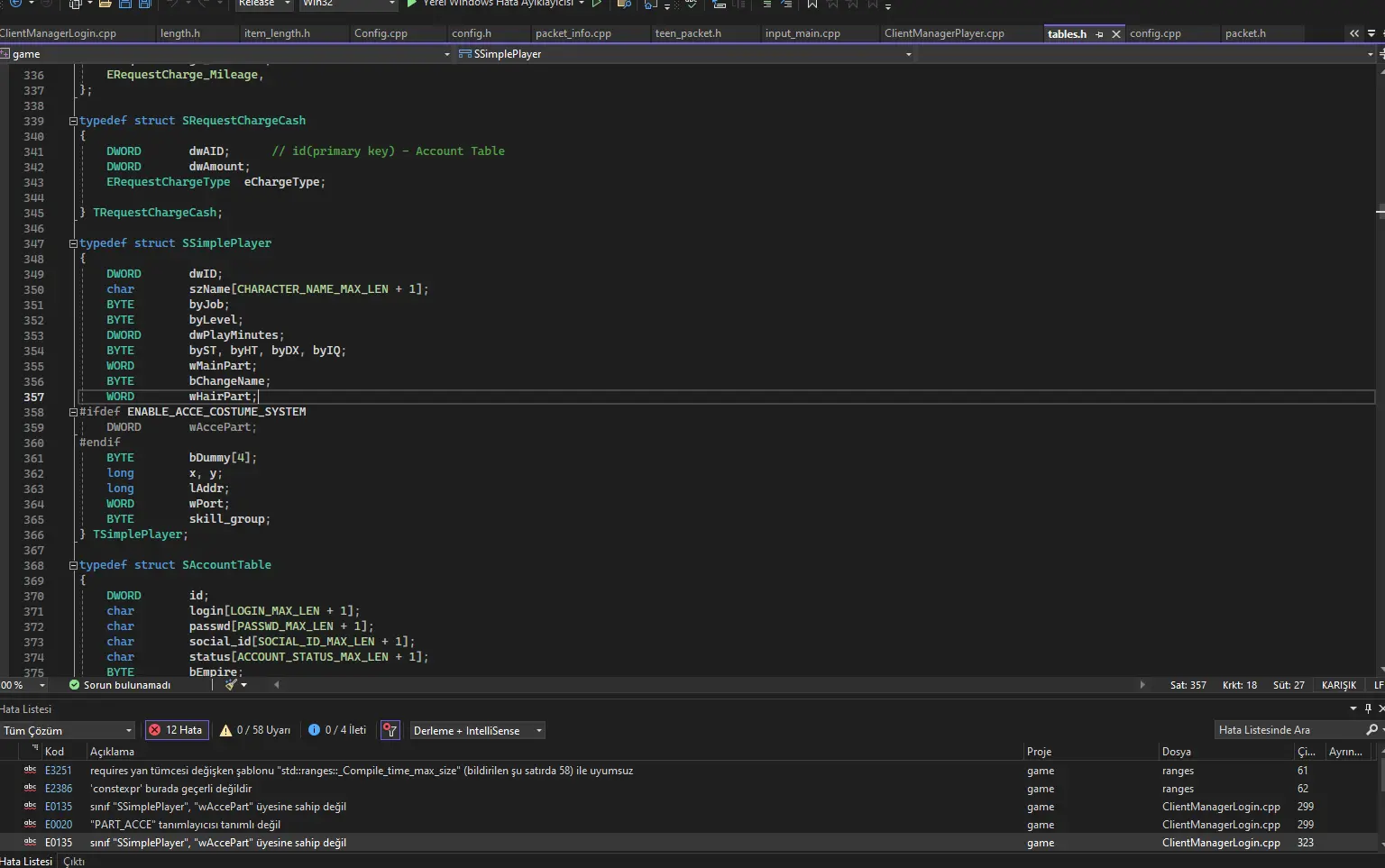
Task: Sort errors by the Kod column header
Action: [x=64, y=752]
